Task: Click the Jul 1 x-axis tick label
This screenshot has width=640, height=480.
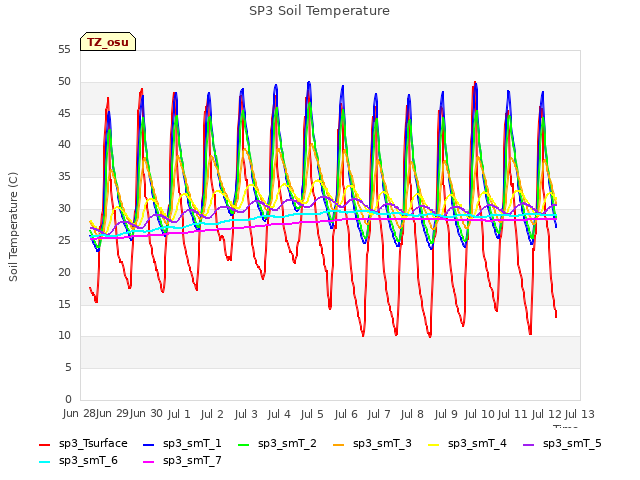Action: click(x=179, y=414)
